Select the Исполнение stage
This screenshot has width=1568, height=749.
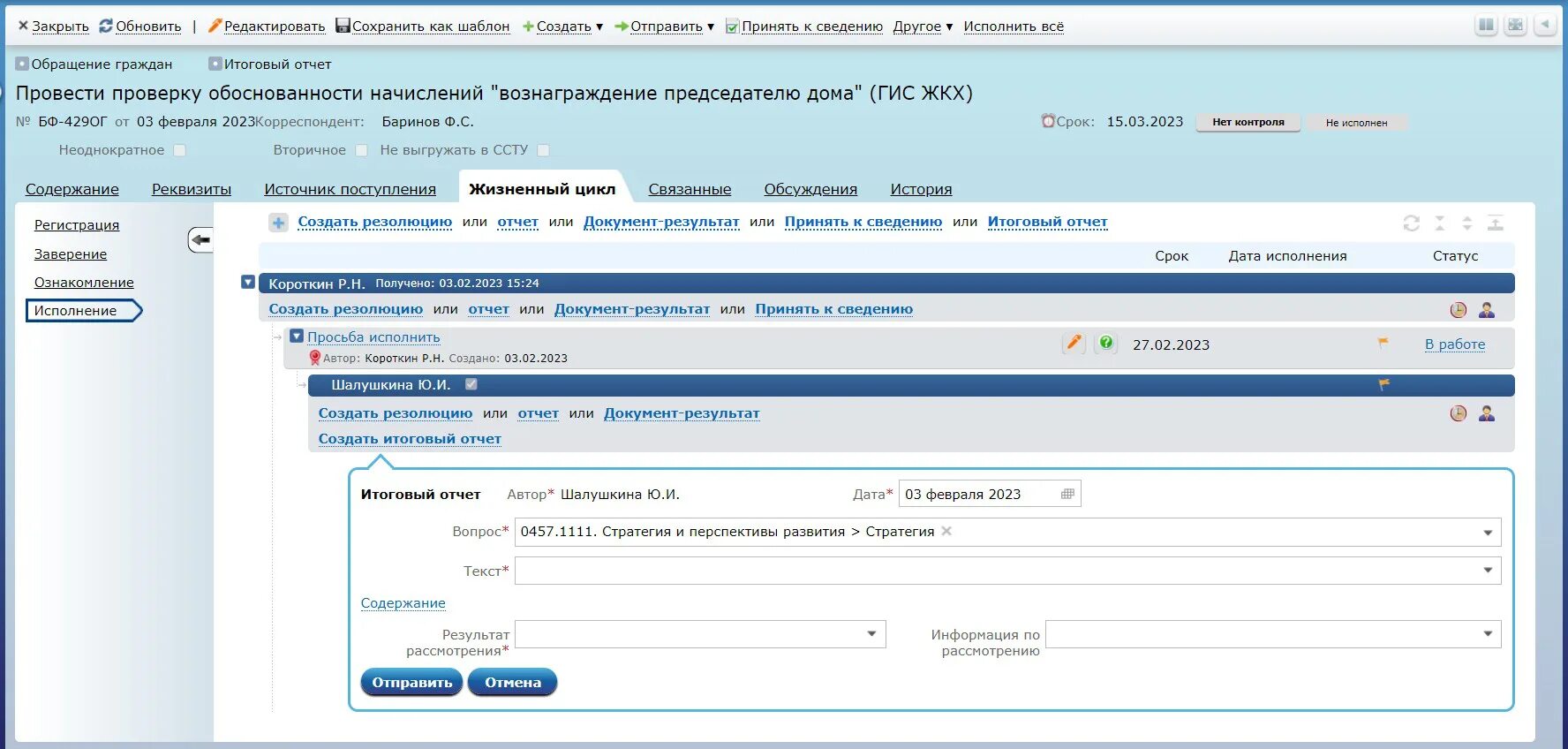coord(84,311)
